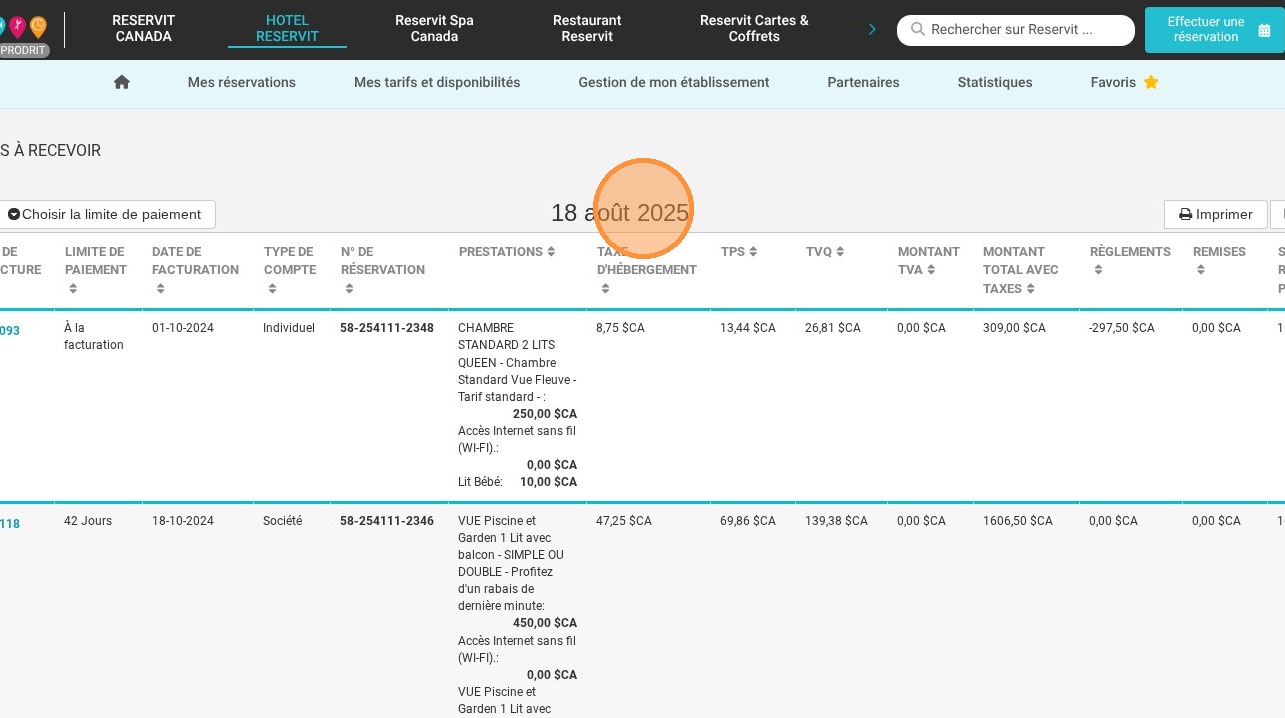The image size is (1285, 718).
Task: Sort by Taxe d'hébergement column
Action: pos(605,289)
